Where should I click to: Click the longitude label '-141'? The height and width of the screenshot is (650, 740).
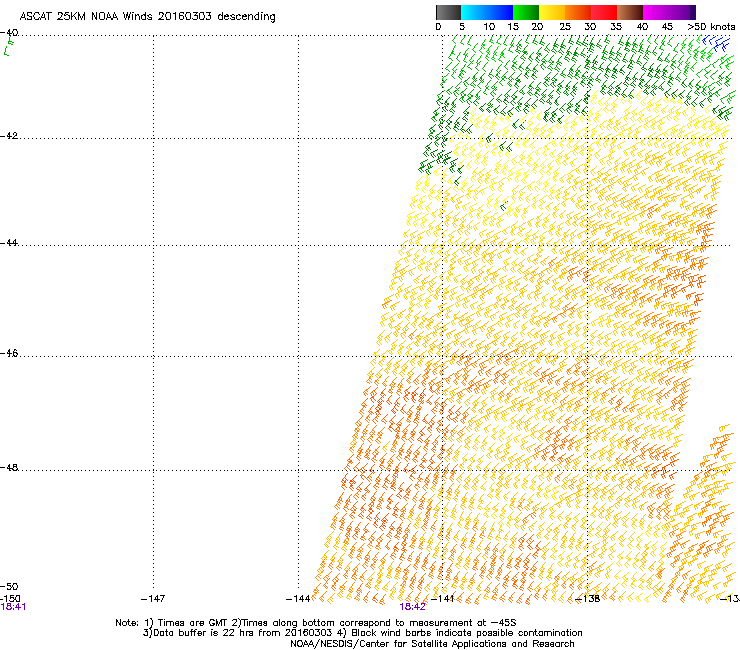[442, 599]
